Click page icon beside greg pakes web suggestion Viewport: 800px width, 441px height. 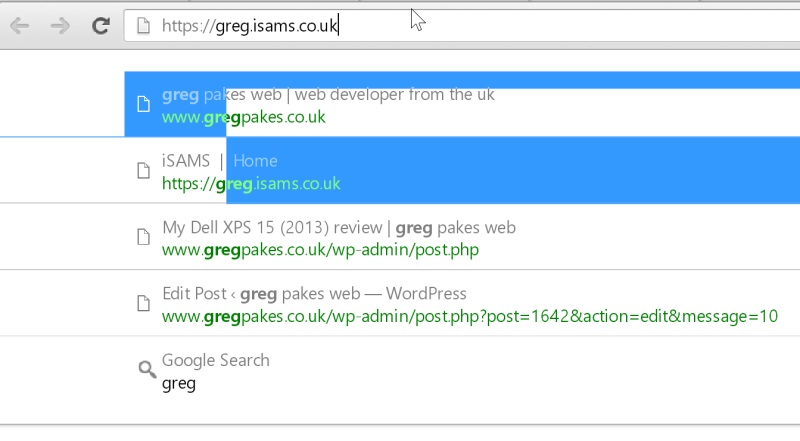point(143,104)
